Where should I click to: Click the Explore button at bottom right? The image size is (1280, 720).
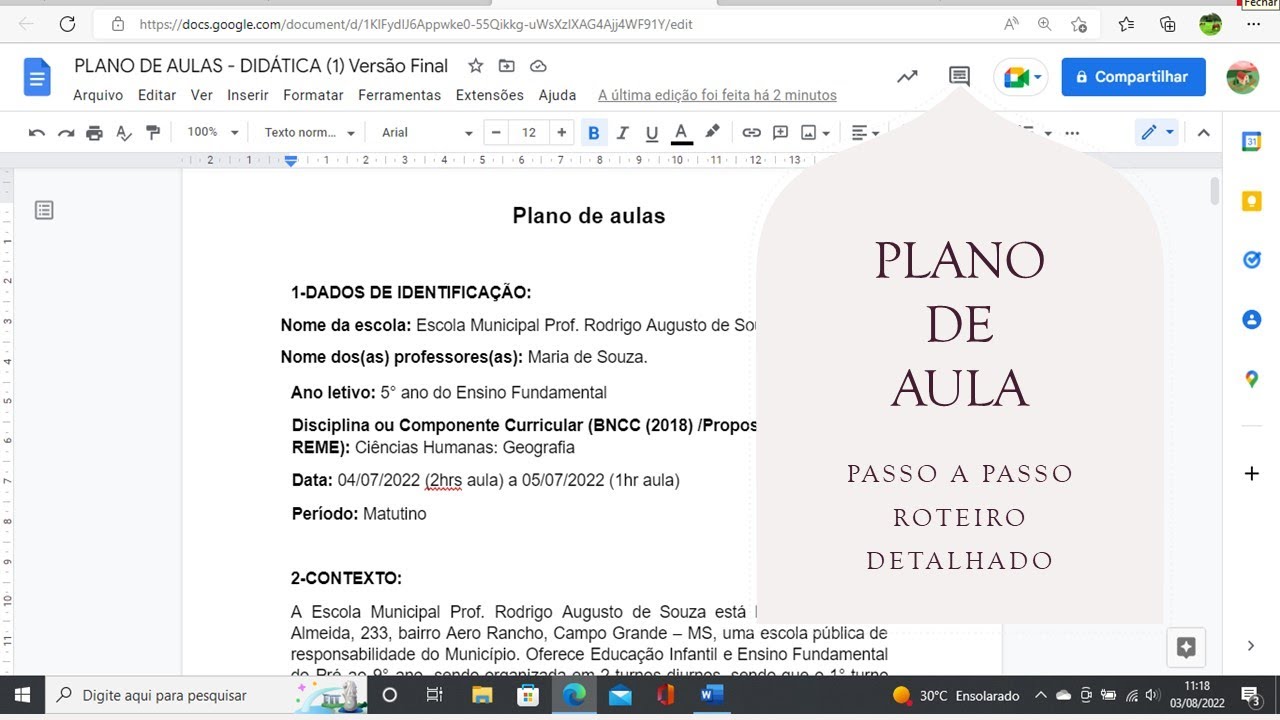pyautogui.click(x=1186, y=647)
